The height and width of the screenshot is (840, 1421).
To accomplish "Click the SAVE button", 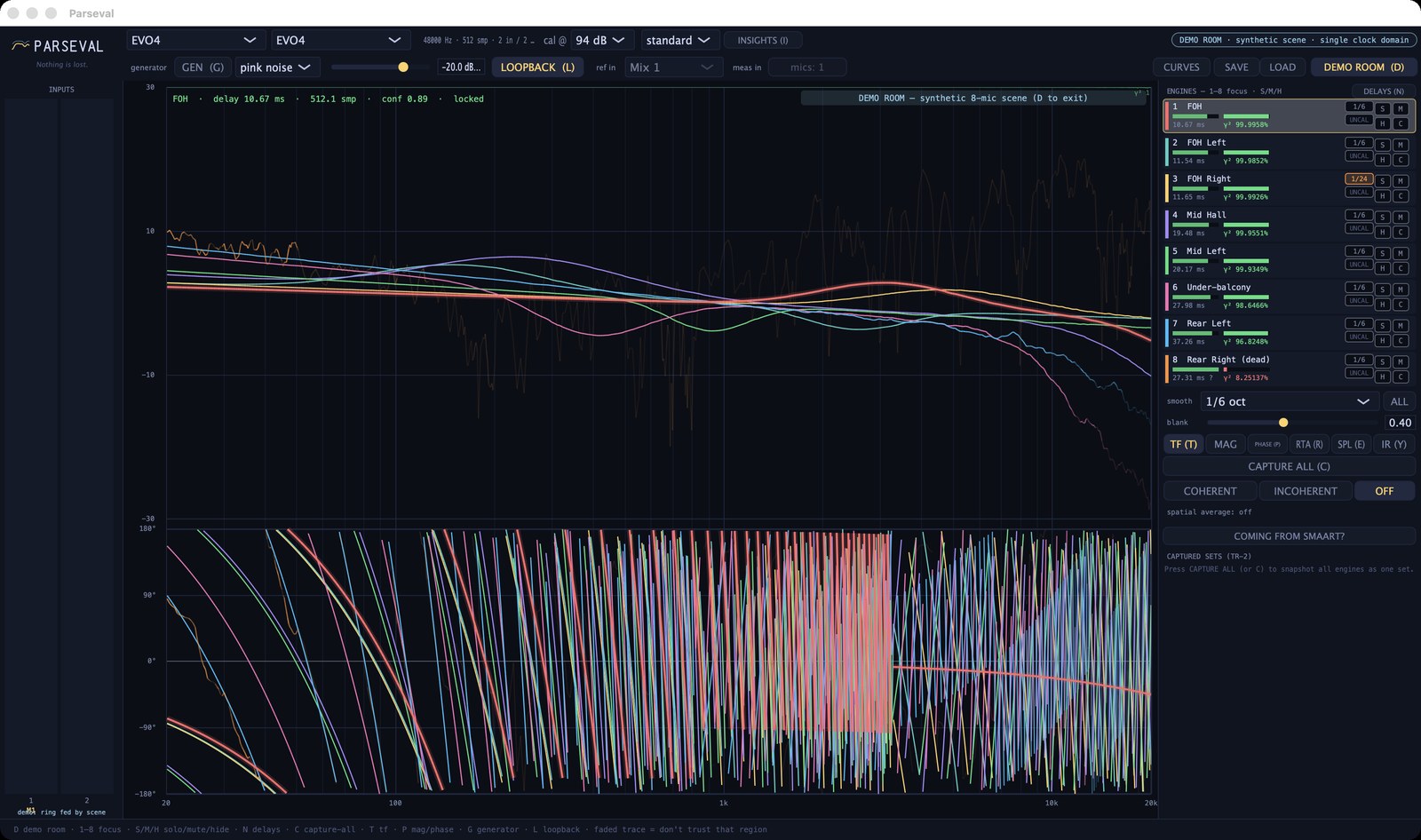I will [1236, 67].
